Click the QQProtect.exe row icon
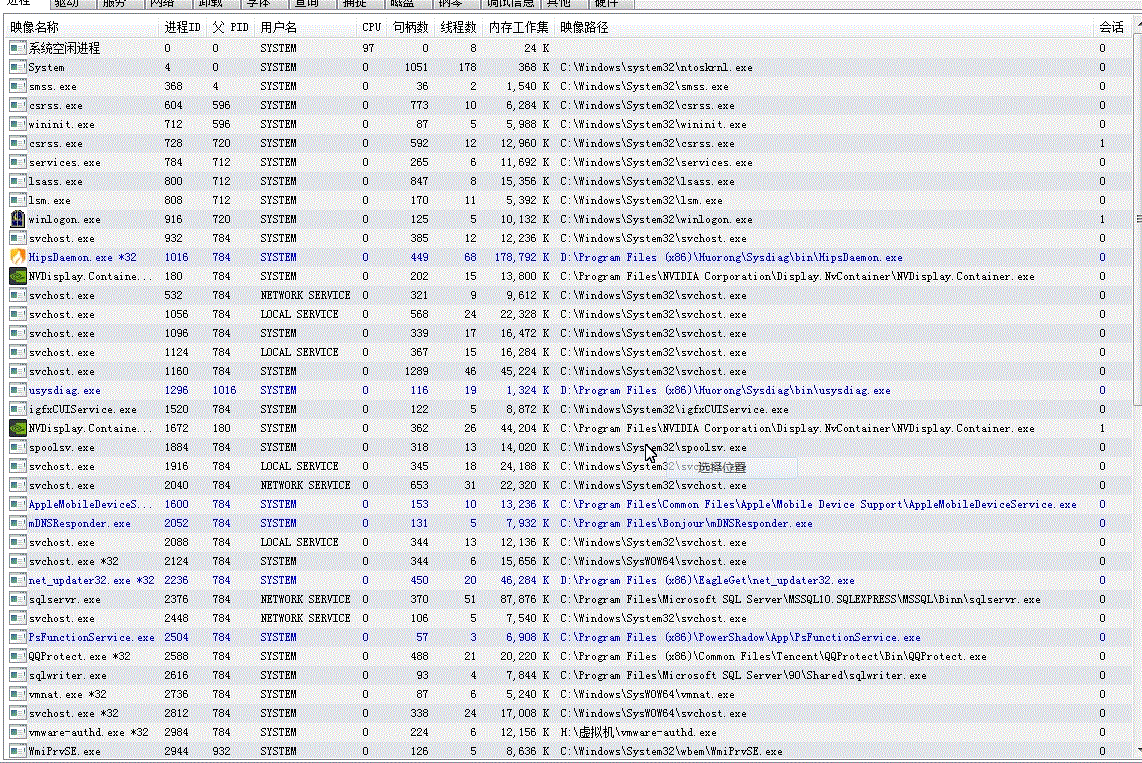Viewport: 1142px width, 763px height. [17, 656]
